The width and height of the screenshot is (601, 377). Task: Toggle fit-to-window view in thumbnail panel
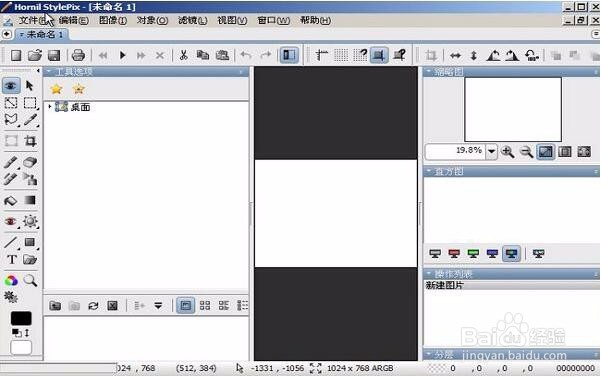546,152
